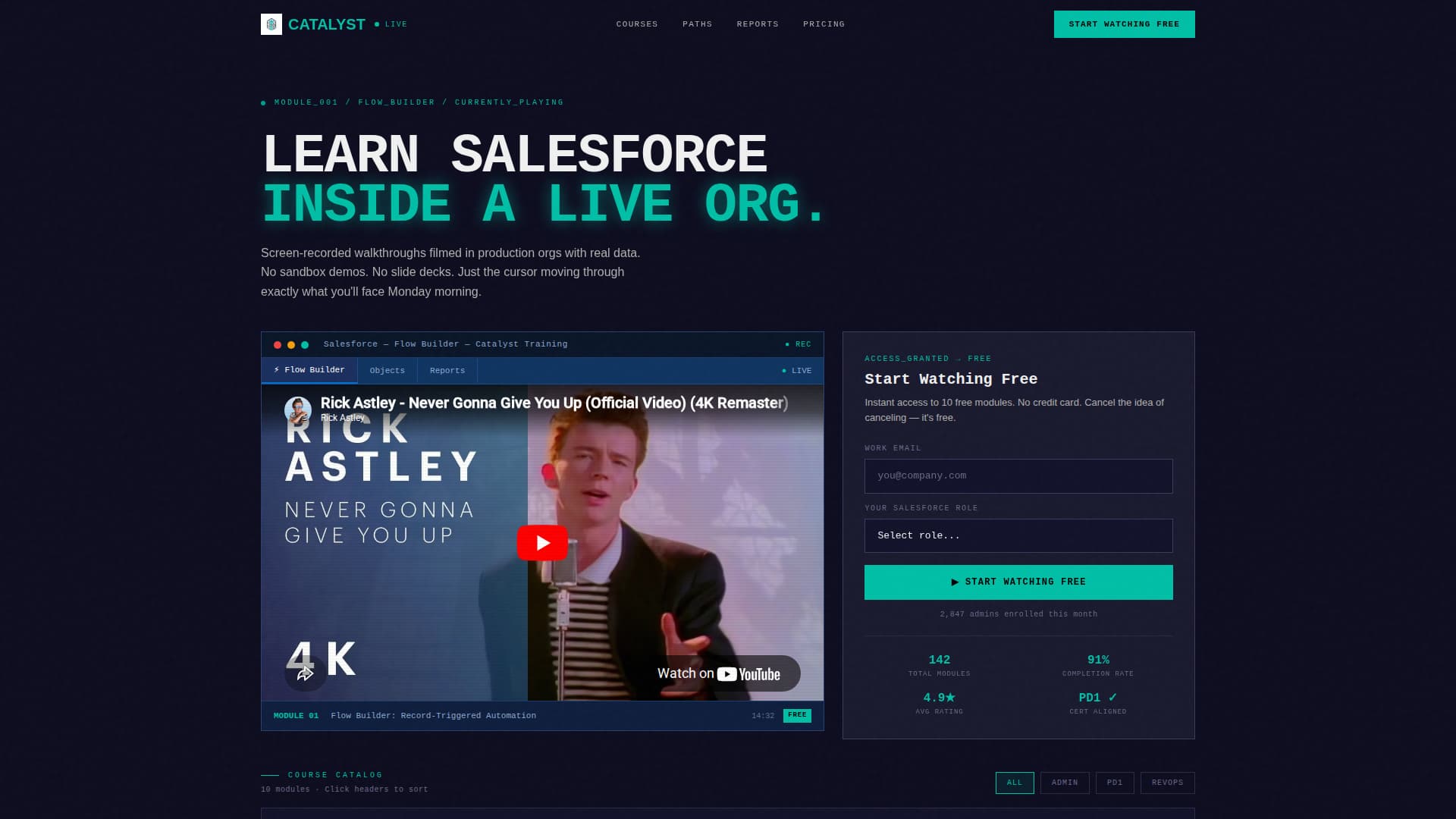The height and width of the screenshot is (819, 1456).
Task: Click the FLOW_BUILDER breadcrumb text
Action: (397, 102)
